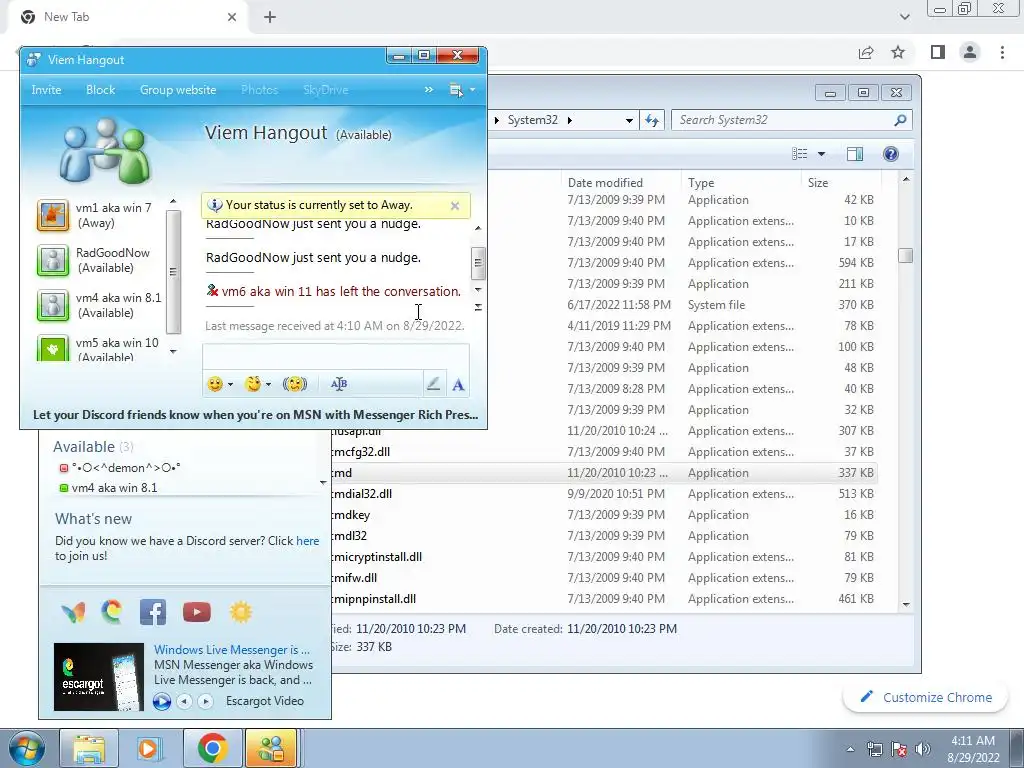Open the Windows Start menu
This screenshot has height=768, width=1024.
[x=27, y=749]
